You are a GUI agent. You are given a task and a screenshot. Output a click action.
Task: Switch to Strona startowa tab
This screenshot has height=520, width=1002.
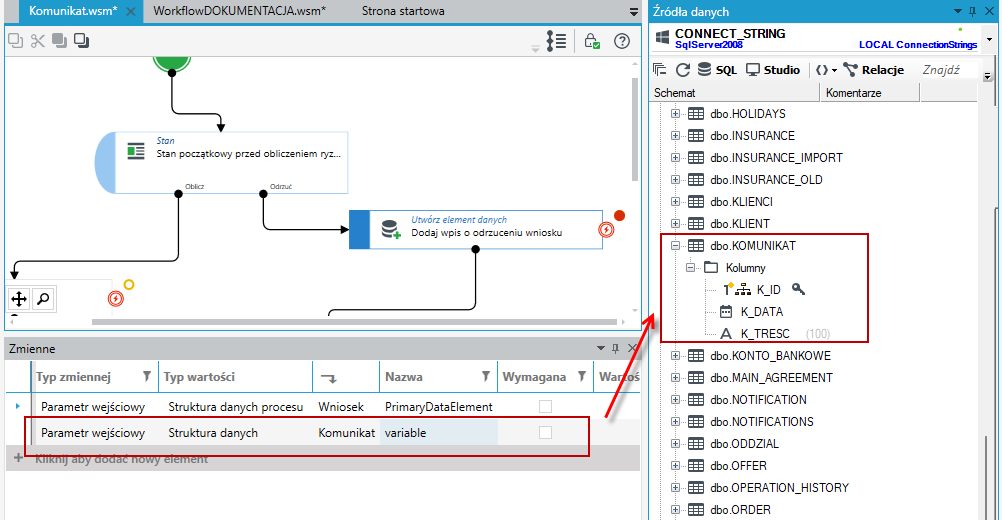[403, 11]
